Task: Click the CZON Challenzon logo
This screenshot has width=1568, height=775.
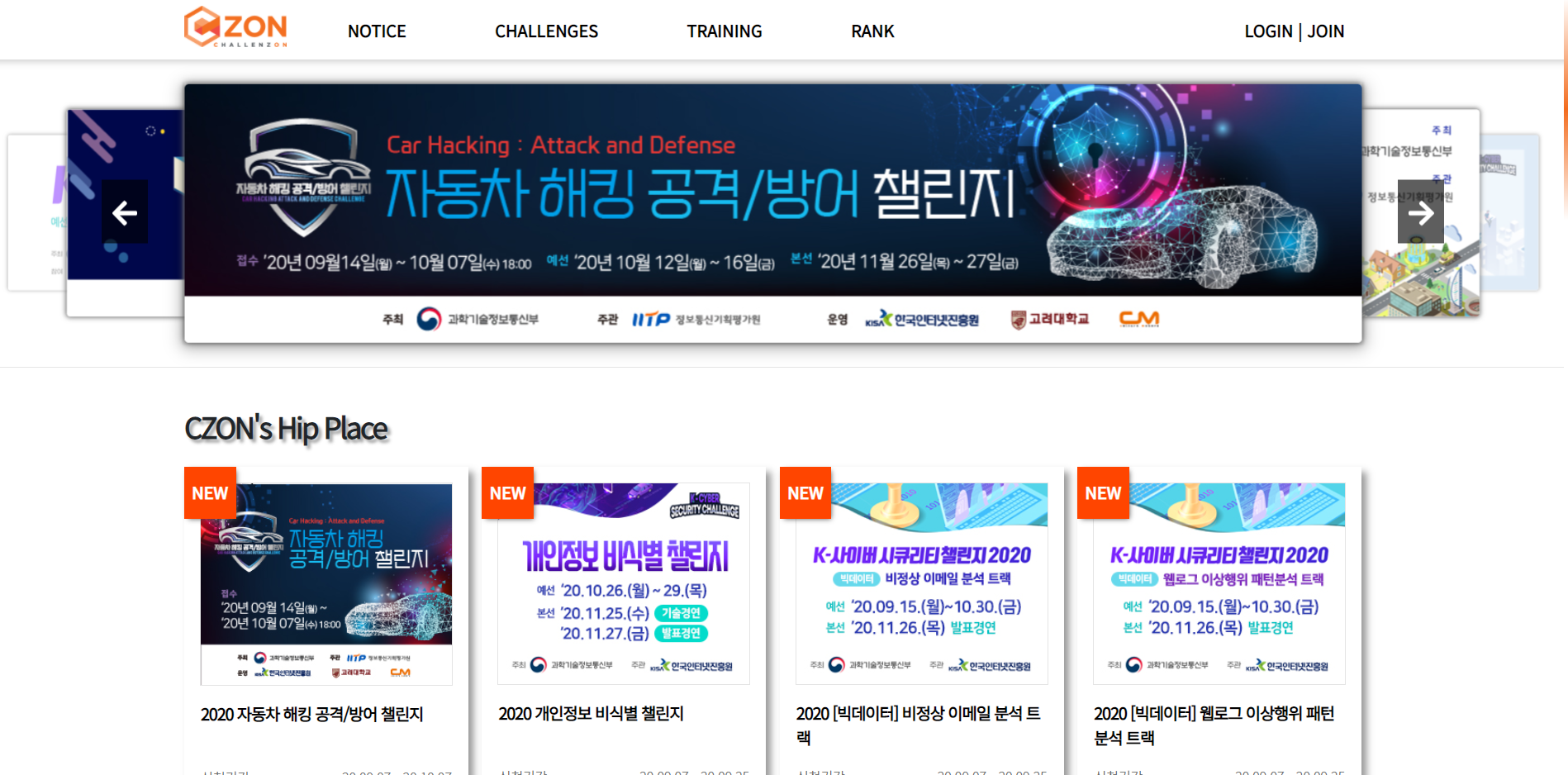Action: (x=235, y=27)
